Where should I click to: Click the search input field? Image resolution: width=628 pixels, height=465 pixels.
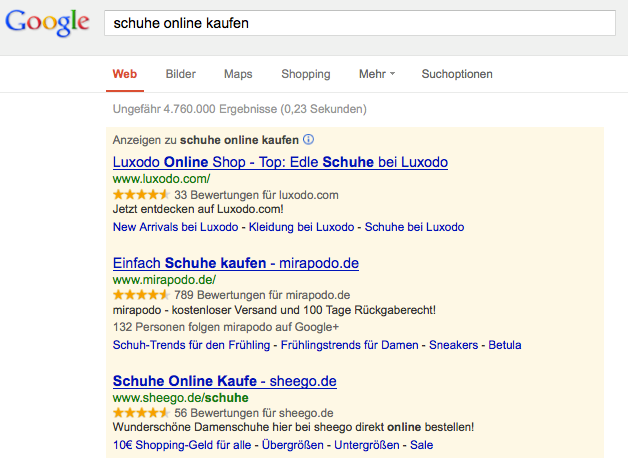pyautogui.click(x=359, y=22)
